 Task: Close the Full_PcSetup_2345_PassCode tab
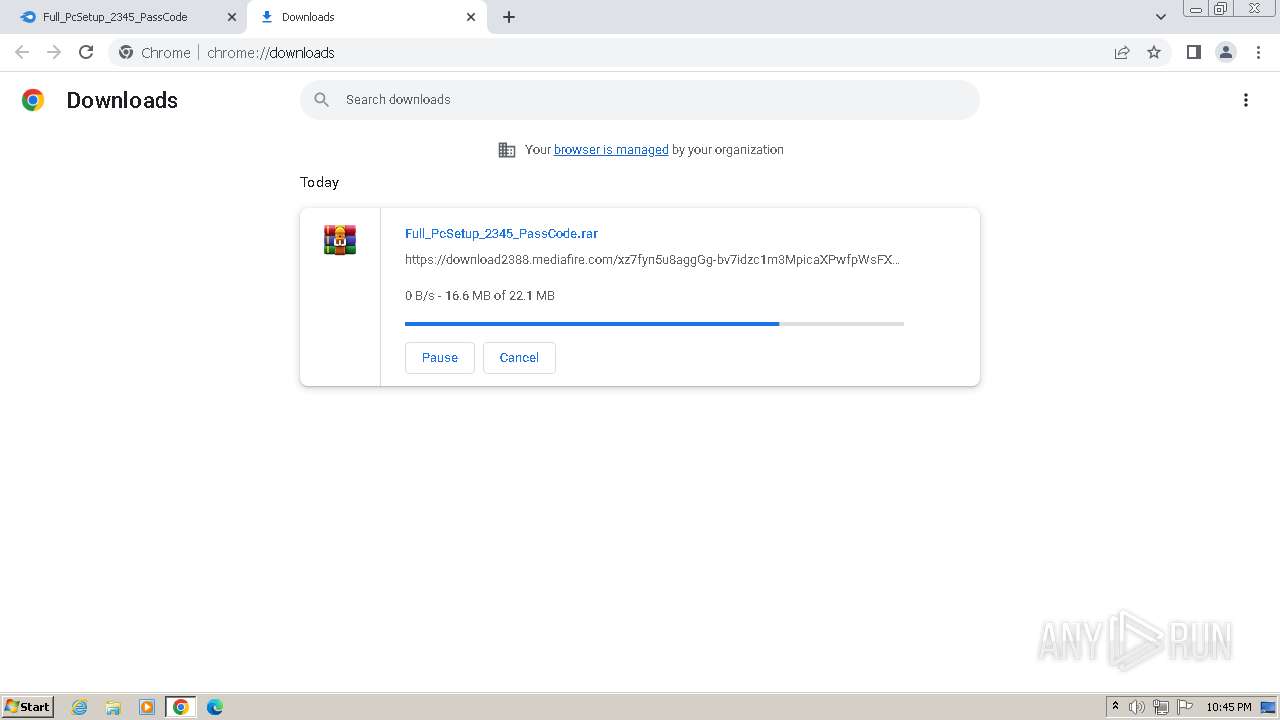[x=232, y=17]
